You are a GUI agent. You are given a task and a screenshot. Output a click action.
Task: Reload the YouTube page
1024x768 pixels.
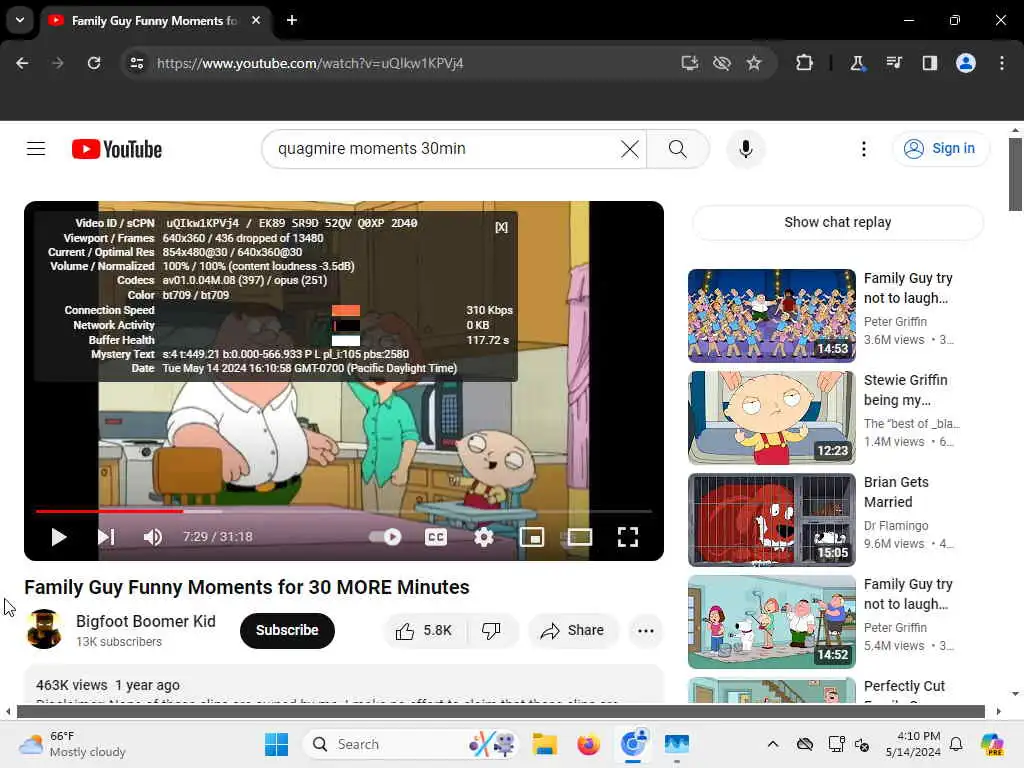point(94,63)
